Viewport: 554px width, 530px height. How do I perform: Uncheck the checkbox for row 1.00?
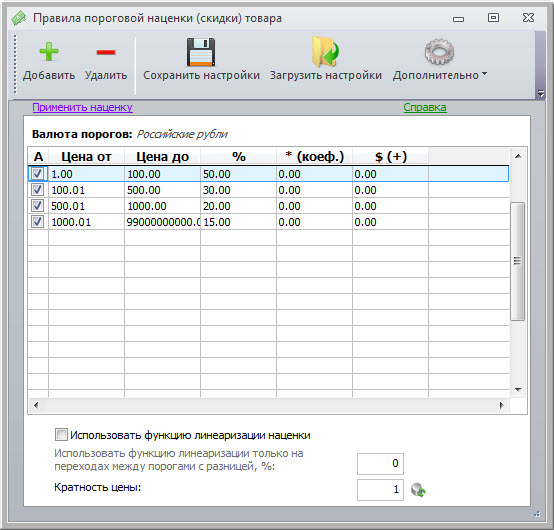[x=37, y=174]
